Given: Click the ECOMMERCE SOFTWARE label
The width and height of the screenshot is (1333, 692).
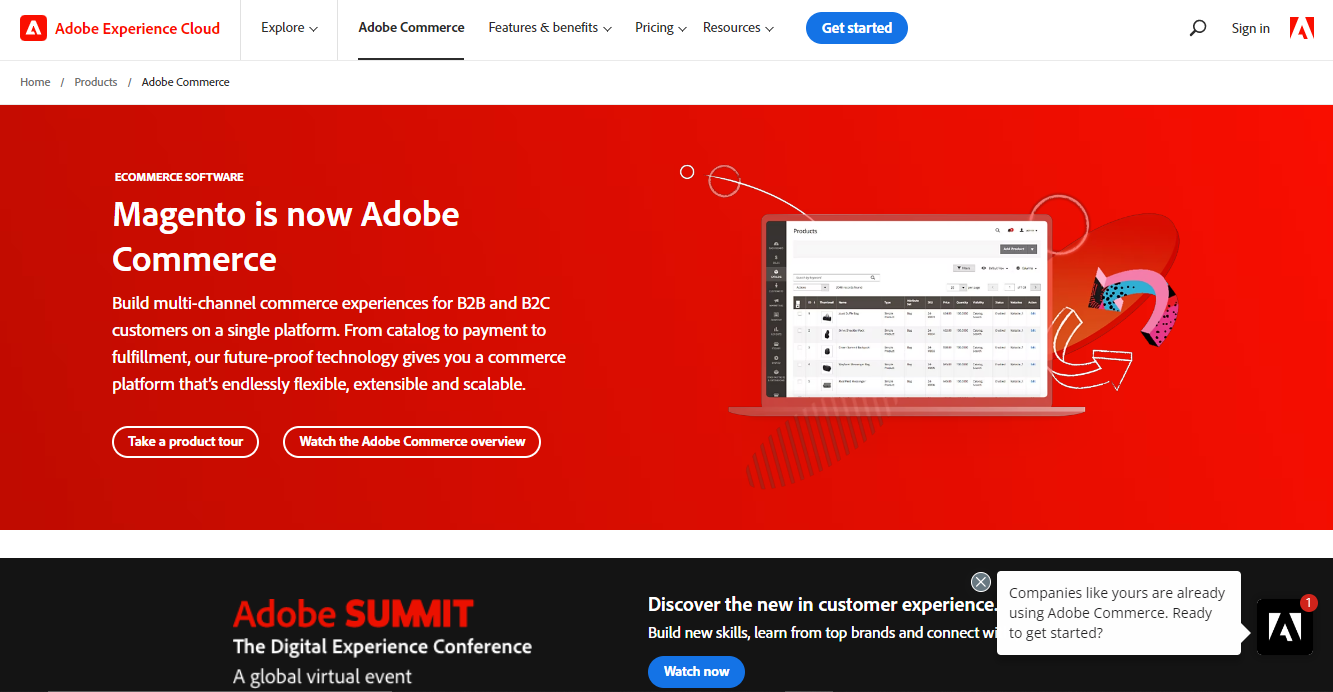Looking at the screenshot, I should pos(179,177).
